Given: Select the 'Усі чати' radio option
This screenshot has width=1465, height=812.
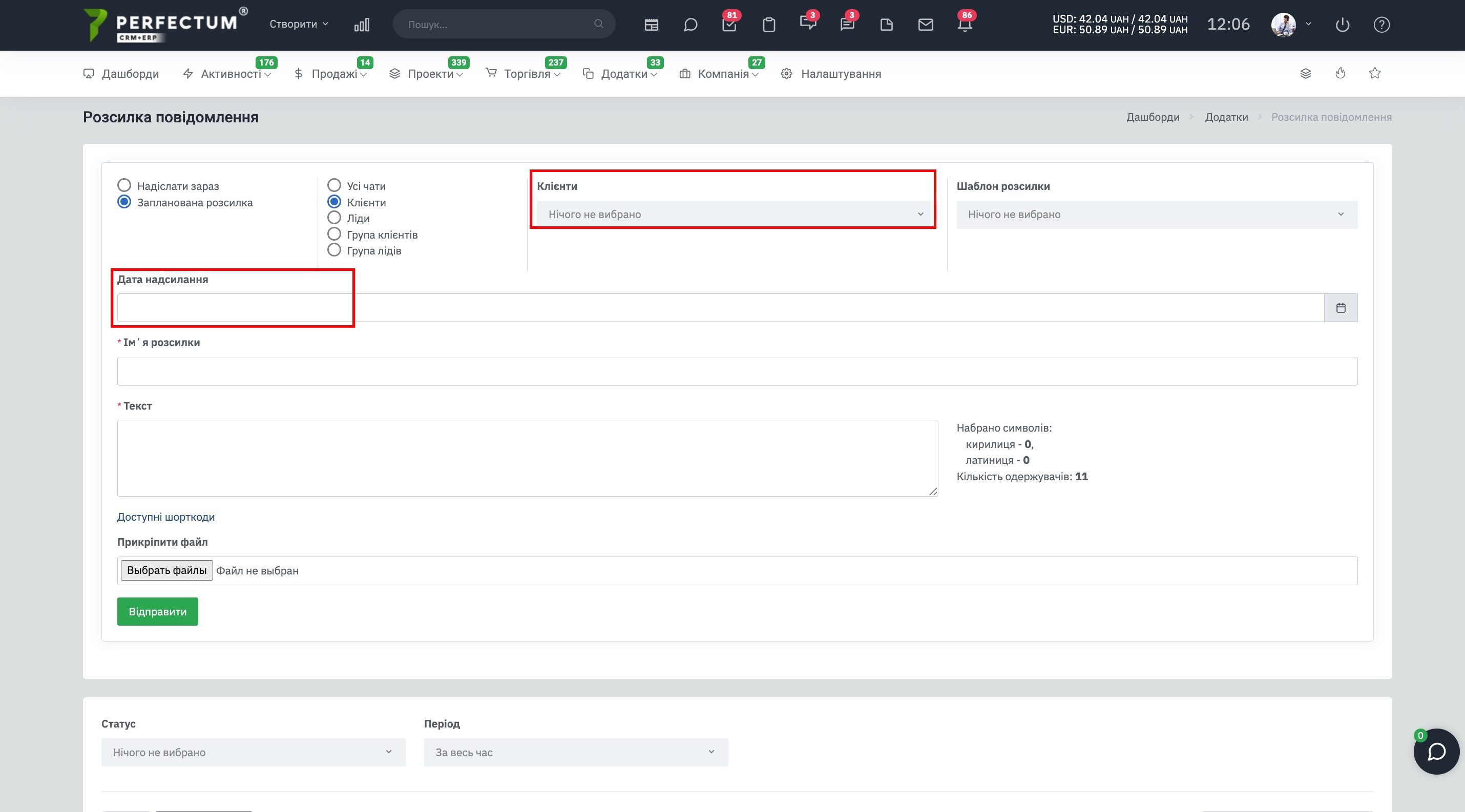Looking at the screenshot, I should 334,185.
